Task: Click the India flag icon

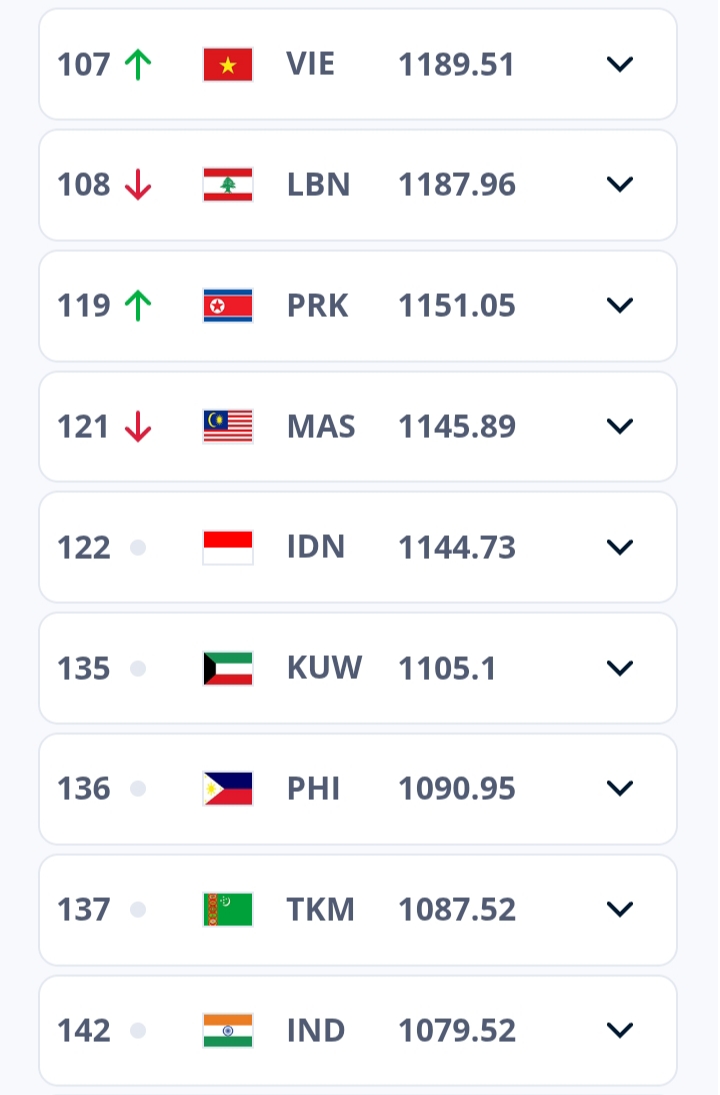Action: pyautogui.click(x=228, y=1030)
